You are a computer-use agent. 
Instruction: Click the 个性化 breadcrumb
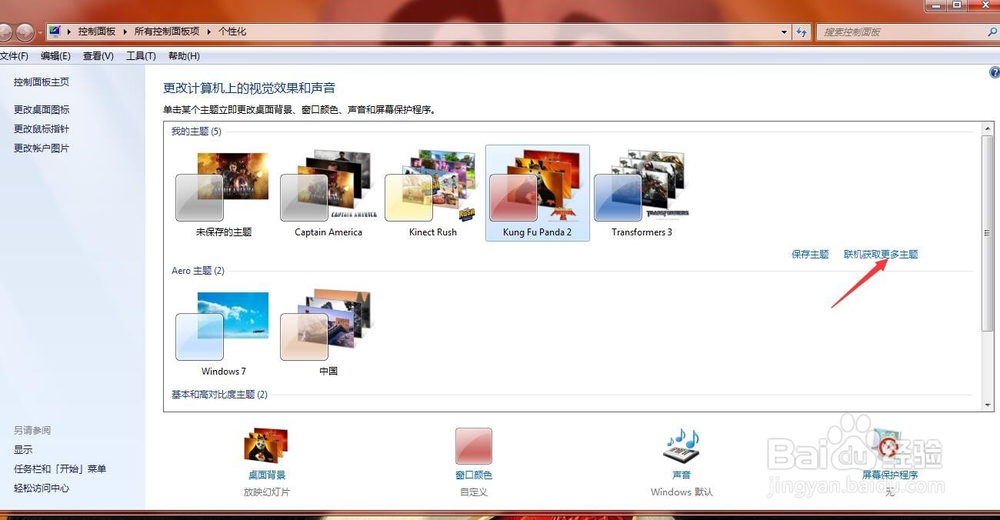point(232,31)
